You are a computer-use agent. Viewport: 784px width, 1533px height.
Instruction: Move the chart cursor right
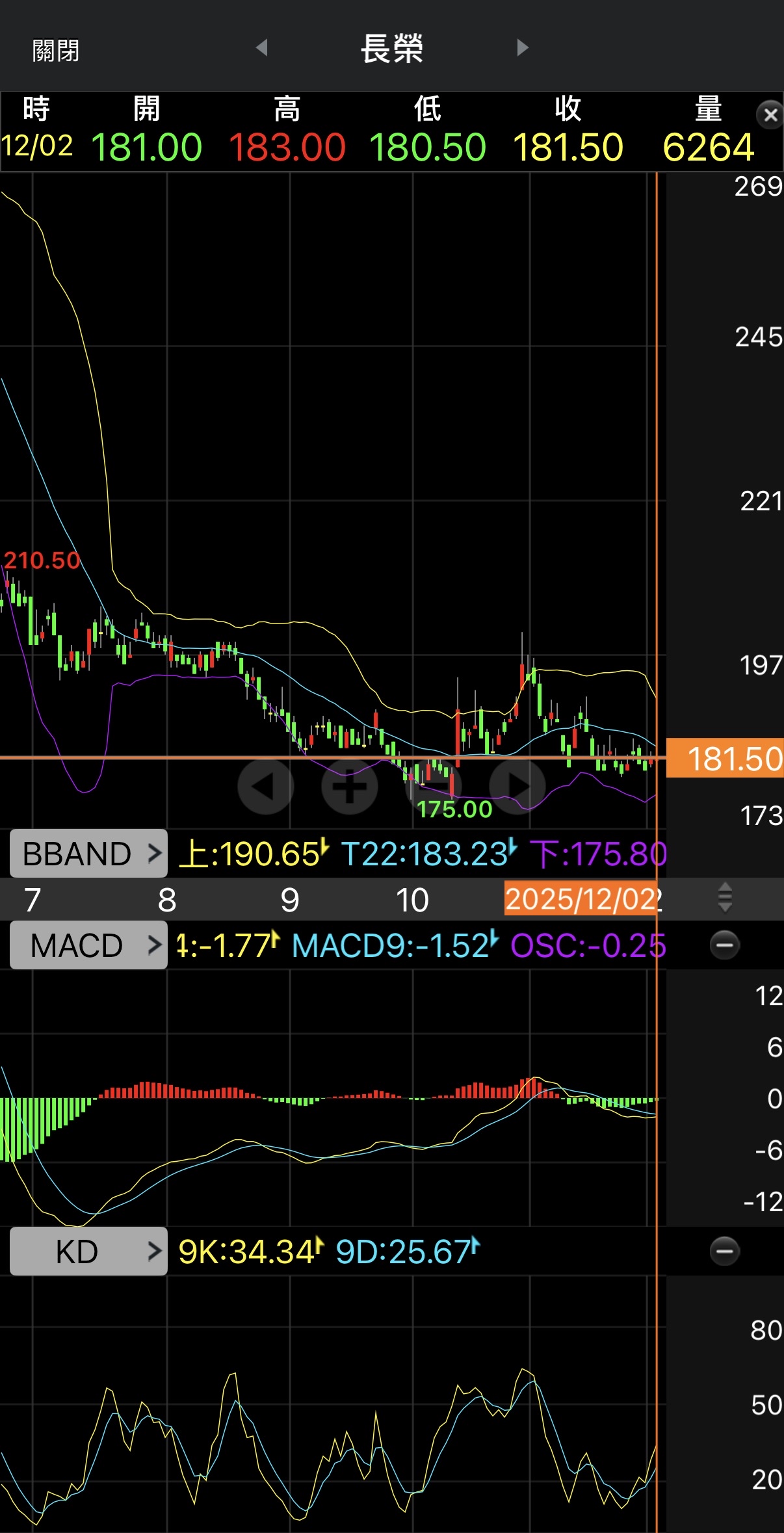coord(517,786)
